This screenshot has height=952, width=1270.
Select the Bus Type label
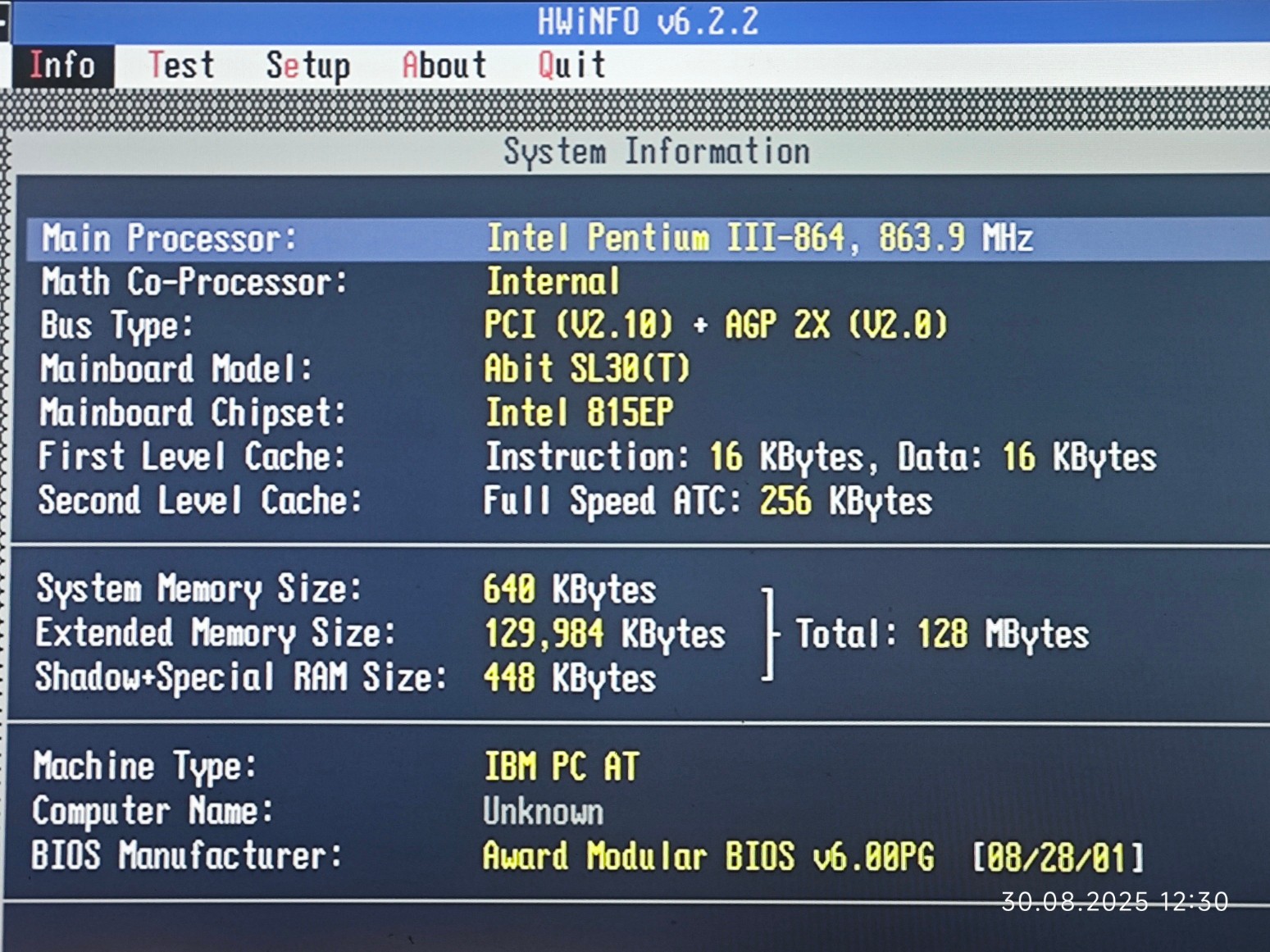pyautogui.click(x=117, y=326)
